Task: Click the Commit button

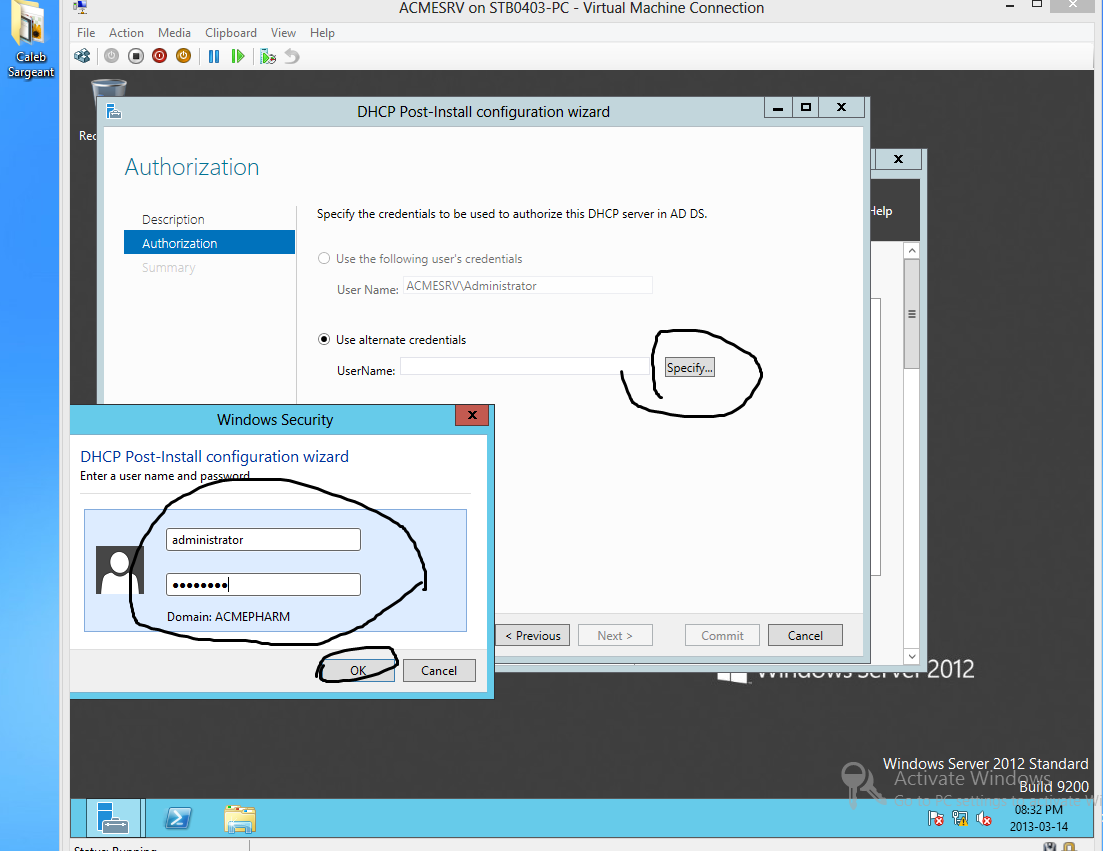Action: [x=722, y=635]
